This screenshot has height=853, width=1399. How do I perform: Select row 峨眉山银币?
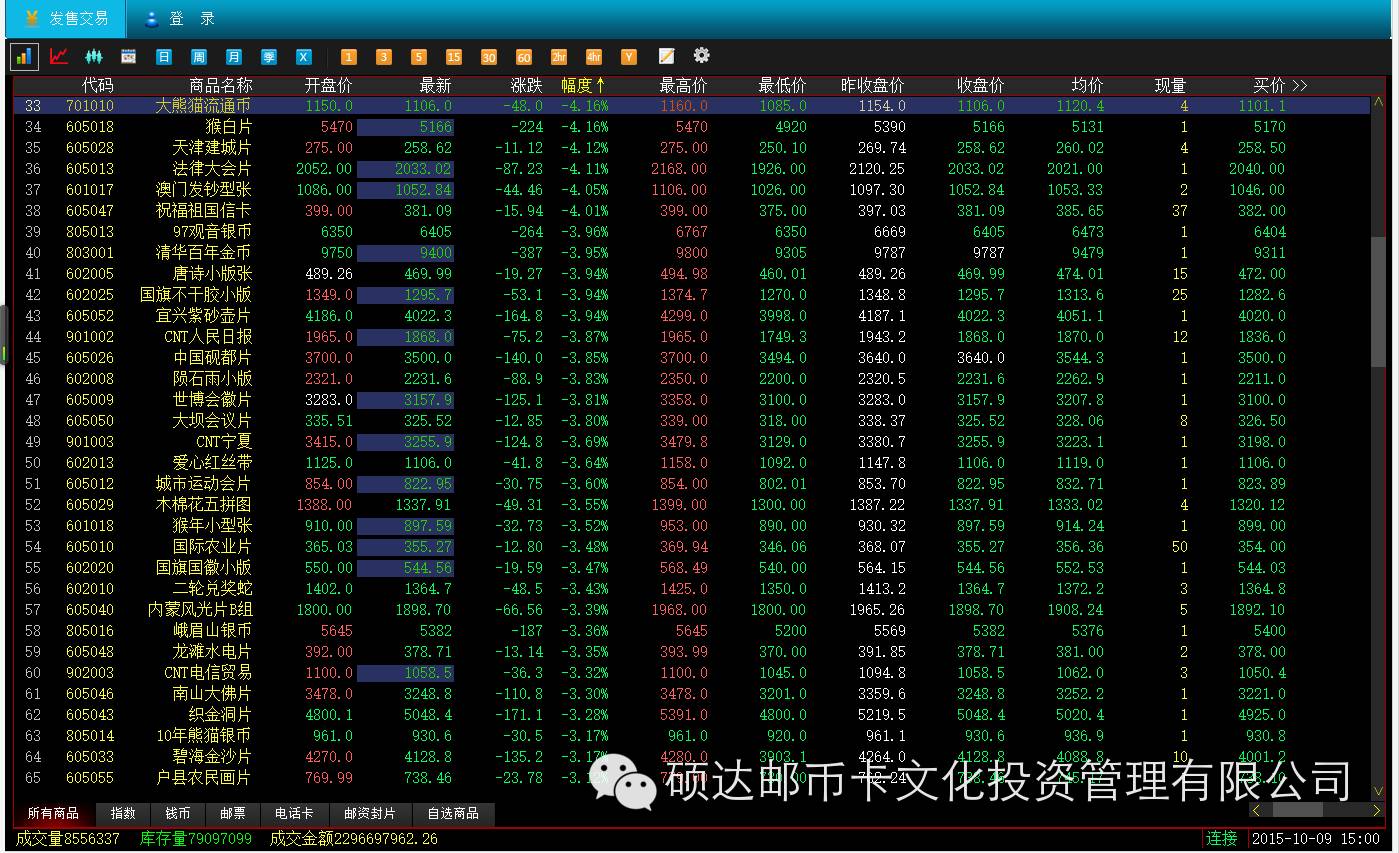(x=691, y=631)
